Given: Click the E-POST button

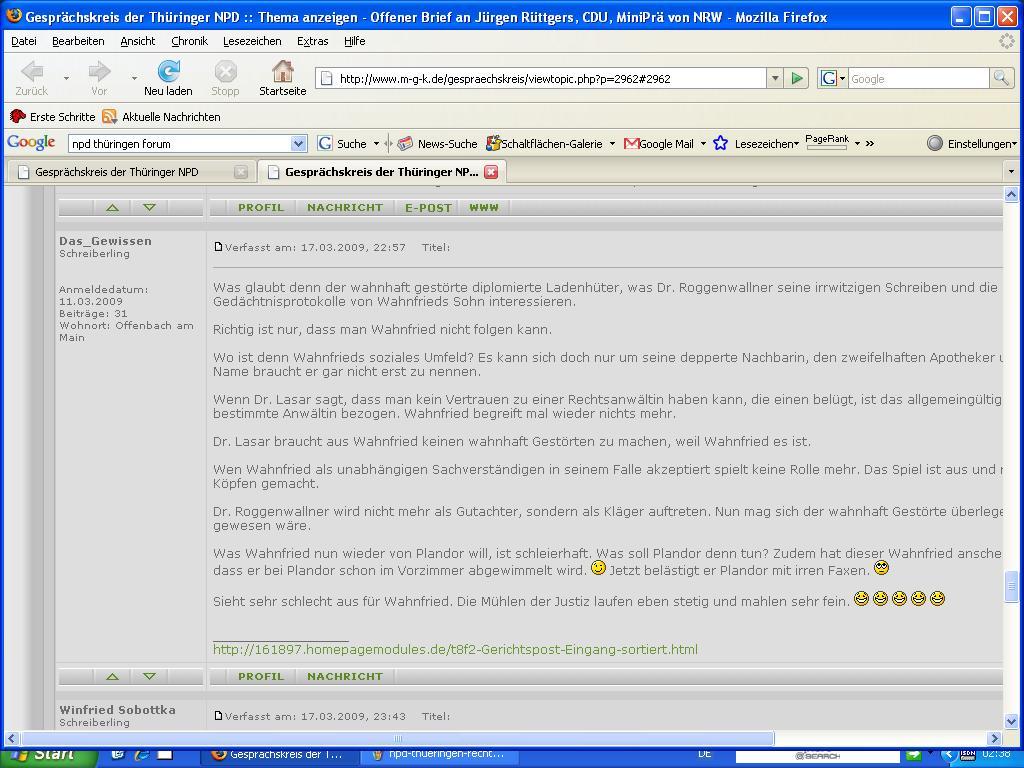Looking at the screenshot, I should 428,207.
